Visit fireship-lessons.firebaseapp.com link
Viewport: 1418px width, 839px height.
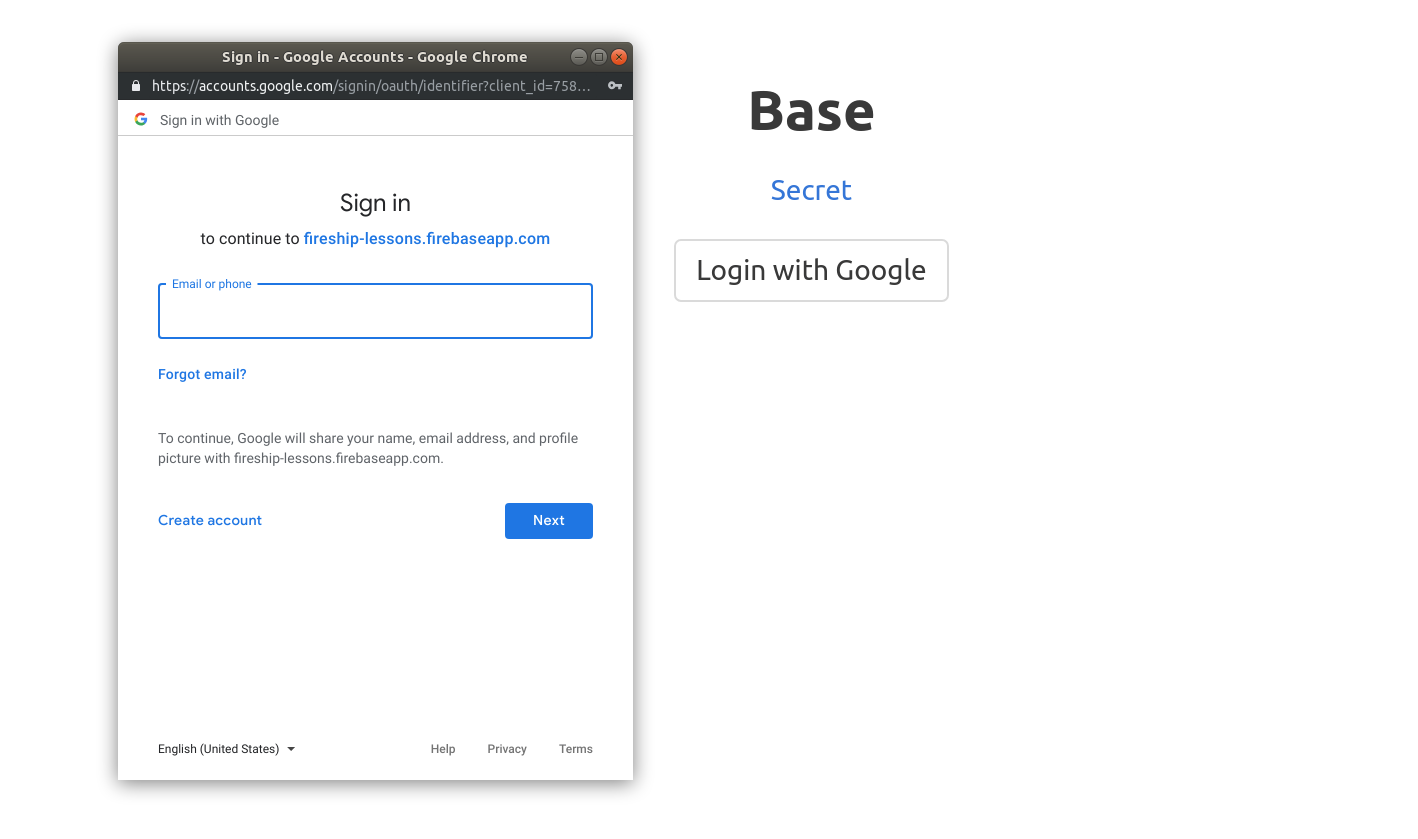(x=427, y=238)
